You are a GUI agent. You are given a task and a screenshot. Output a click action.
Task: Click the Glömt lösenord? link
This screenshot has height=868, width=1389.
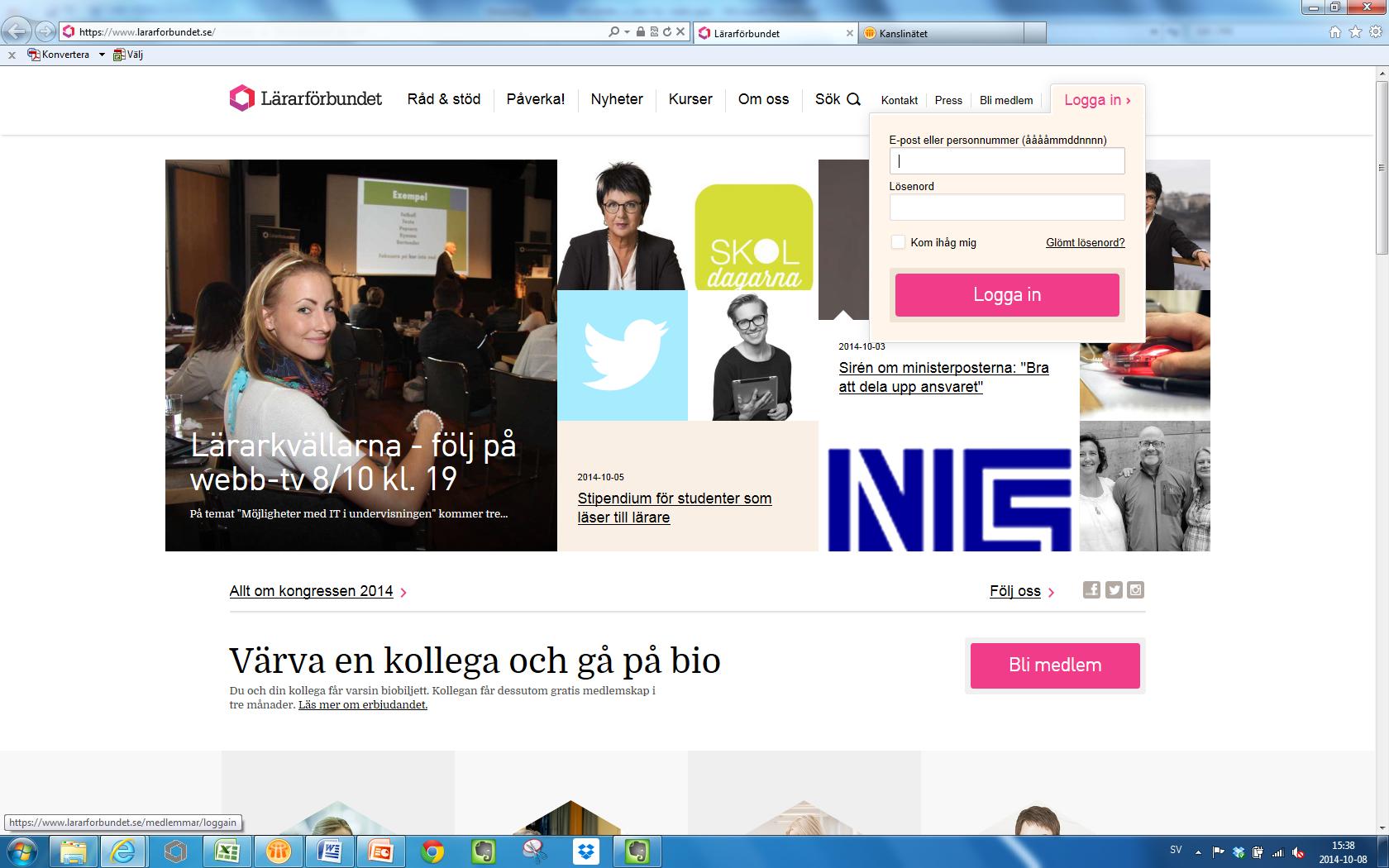point(1085,242)
